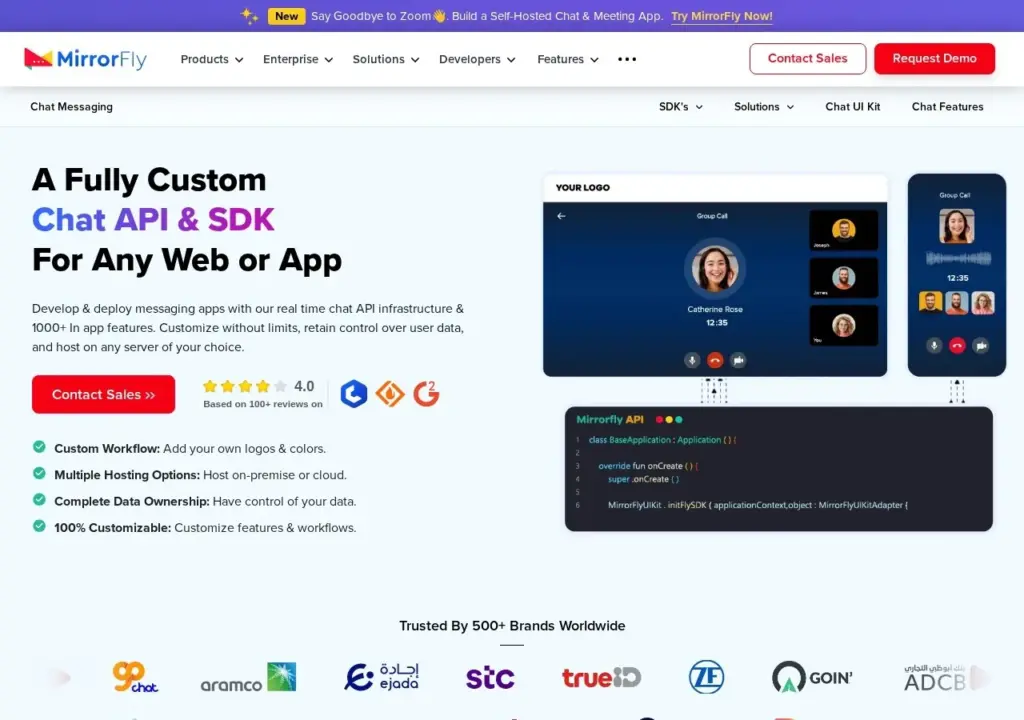Click the Custom Workflow check icon
The height and width of the screenshot is (720, 1024).
coord(39,447)
